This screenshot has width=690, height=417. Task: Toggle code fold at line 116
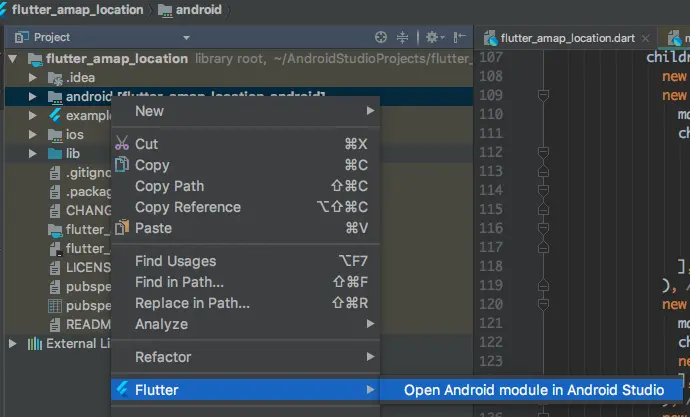pos(543,228)
